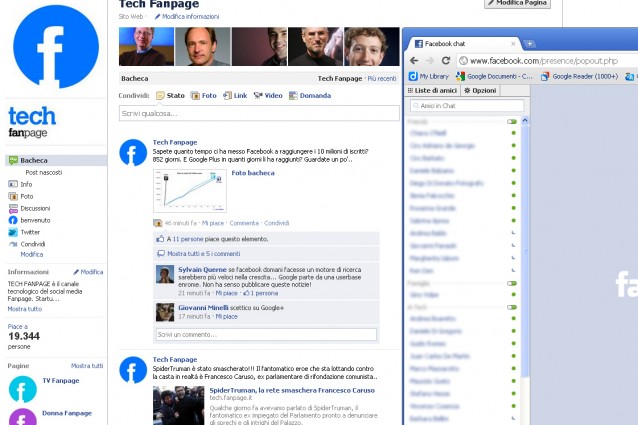Click Mi piace under Giovanni Minelli comment
The width and height of the screenshot is (638, 425).
point(226,316)
